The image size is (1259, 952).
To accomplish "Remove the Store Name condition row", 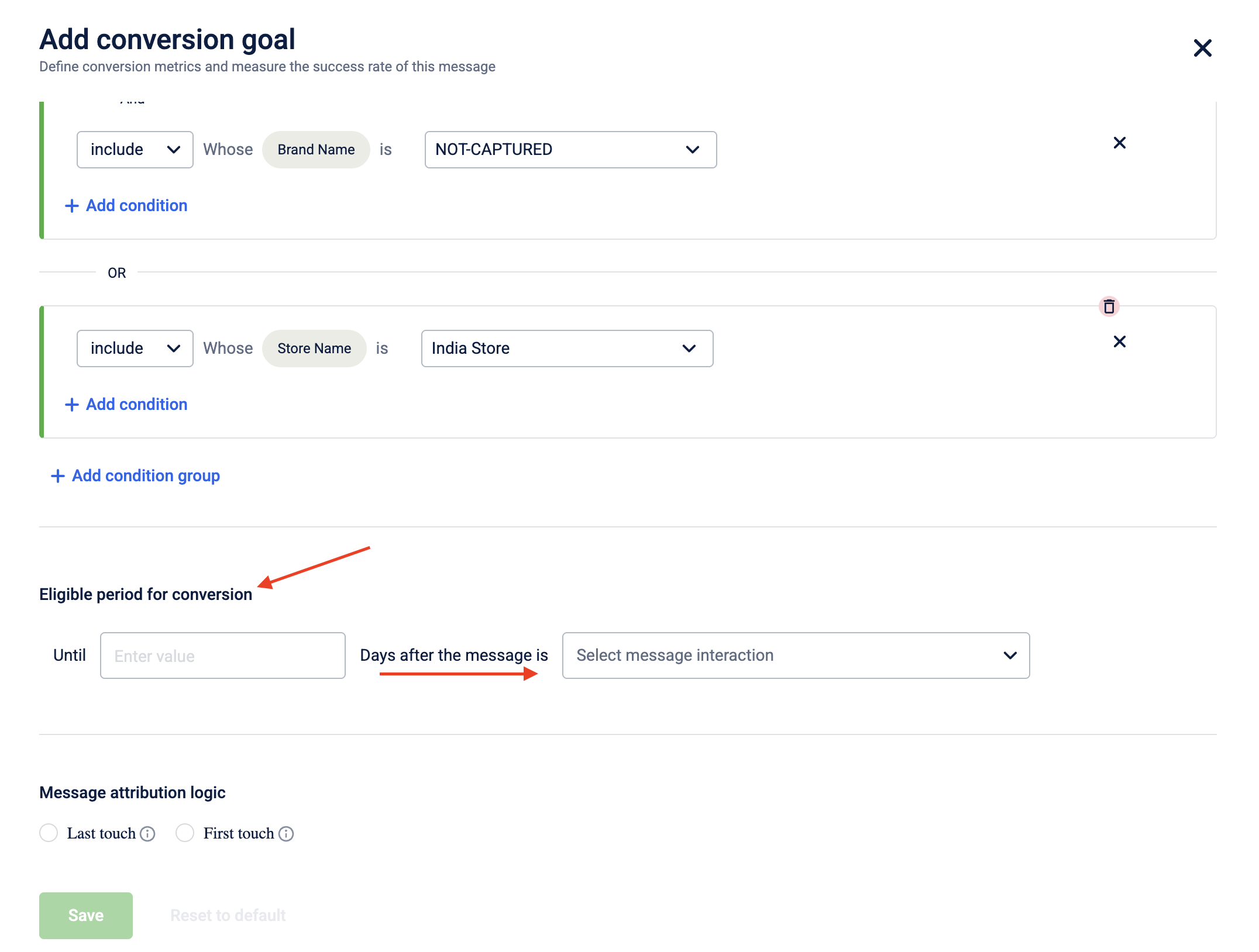I will pos(1119,342).
